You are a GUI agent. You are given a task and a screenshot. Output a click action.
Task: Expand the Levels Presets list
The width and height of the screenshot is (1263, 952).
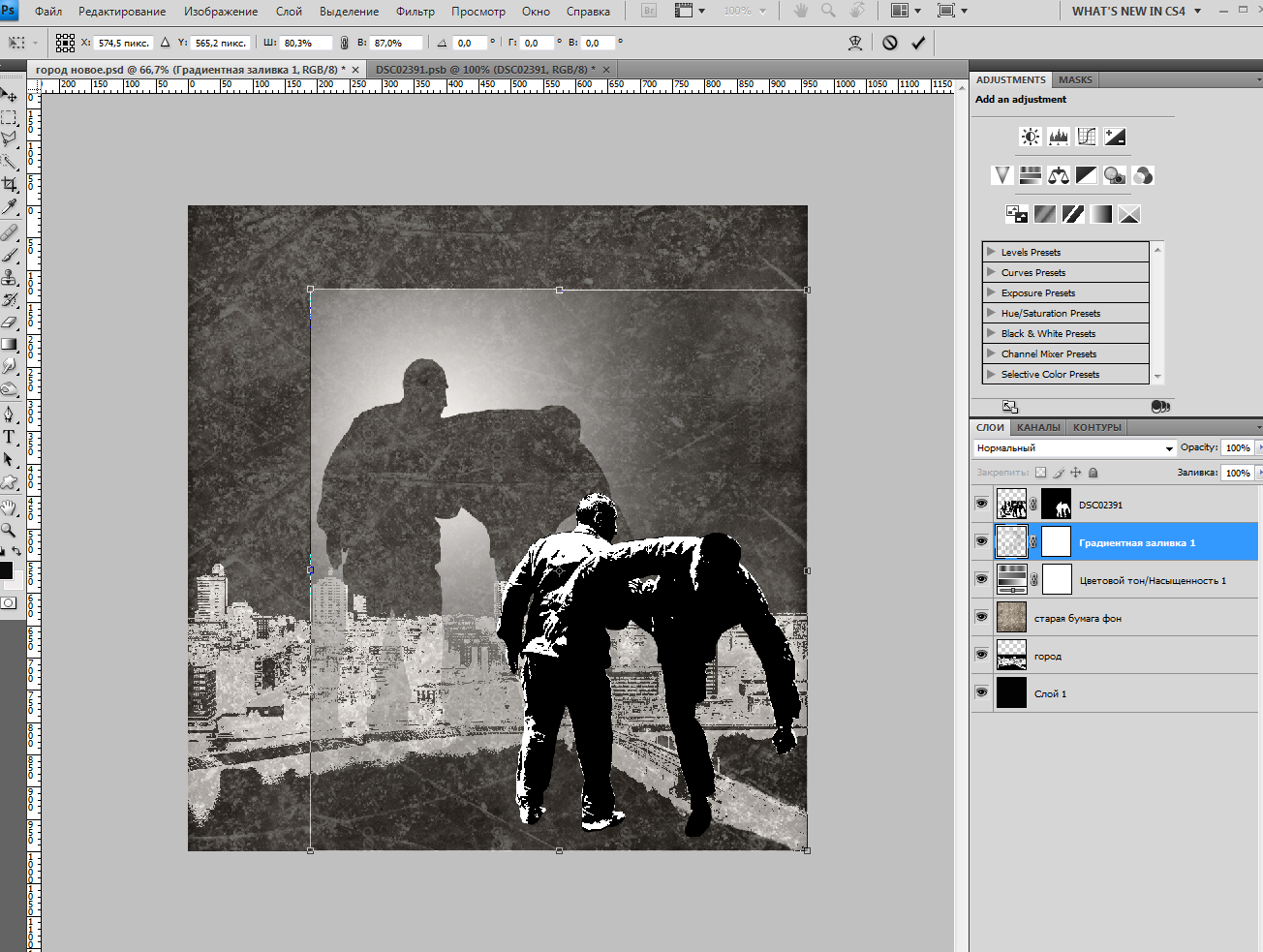pos(991,252)
